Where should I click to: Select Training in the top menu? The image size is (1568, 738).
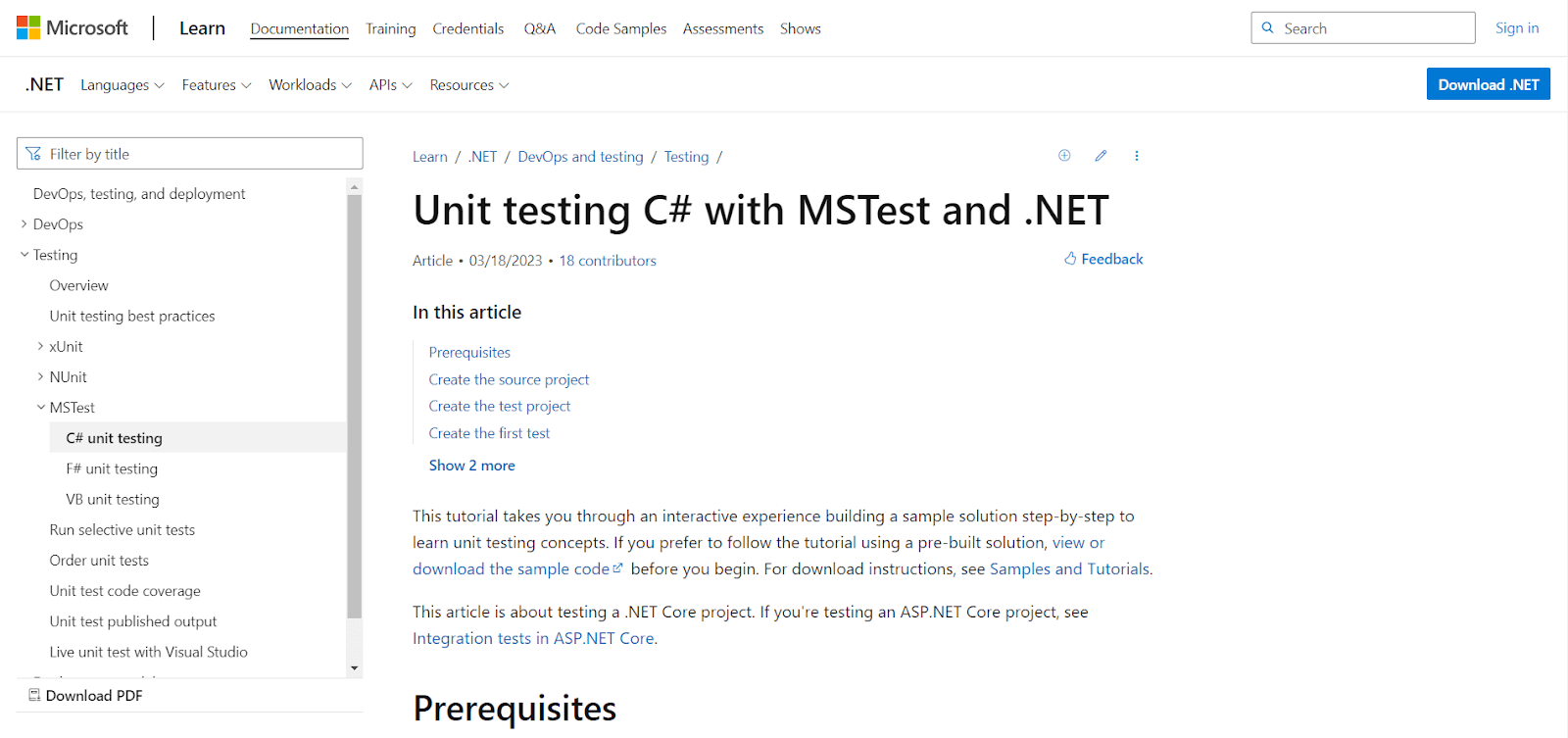[390, 28]
